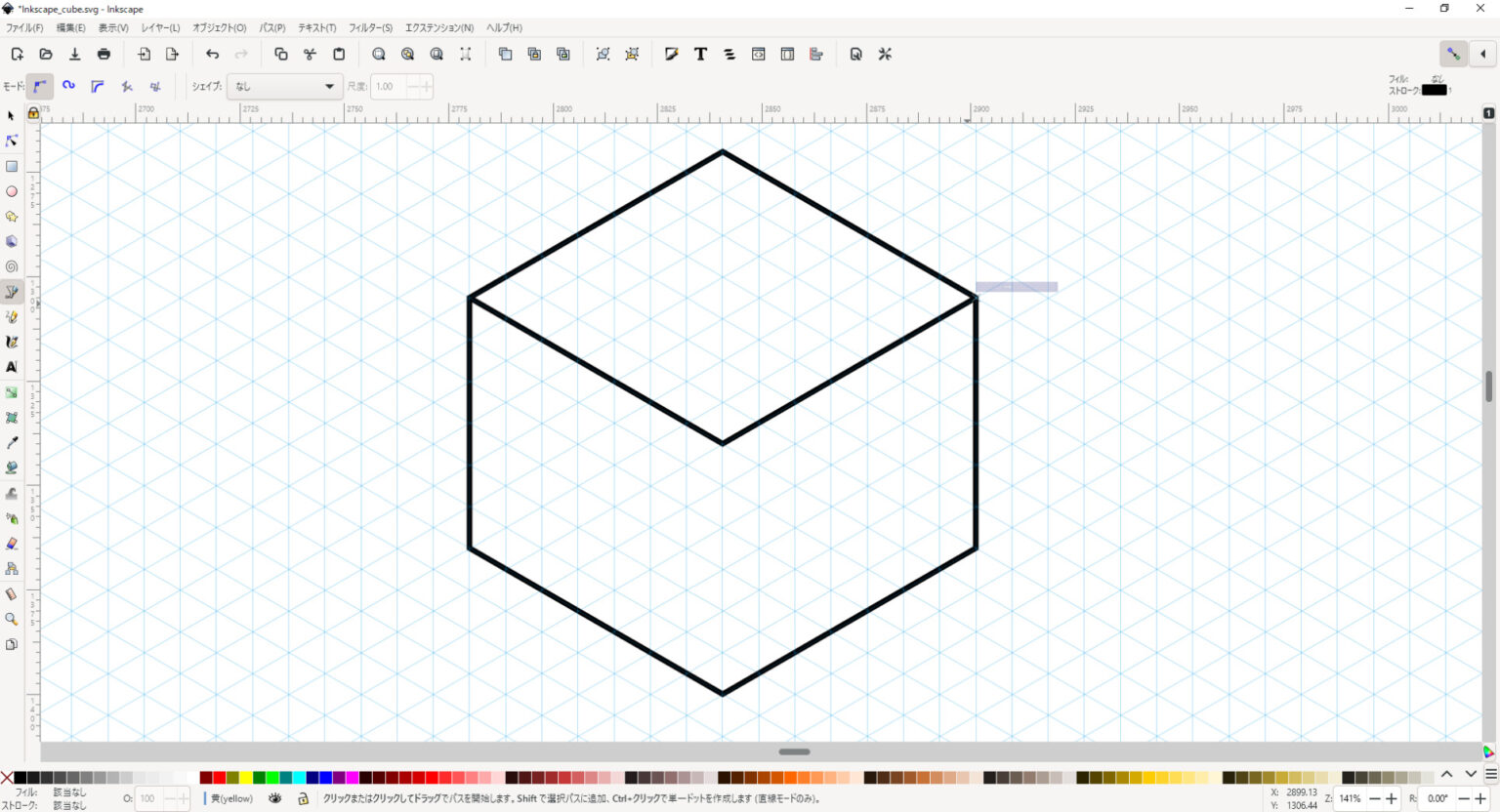Click the zoom-in plus button
Screen dimensions: 1500x812
[x=1392, y=798]
